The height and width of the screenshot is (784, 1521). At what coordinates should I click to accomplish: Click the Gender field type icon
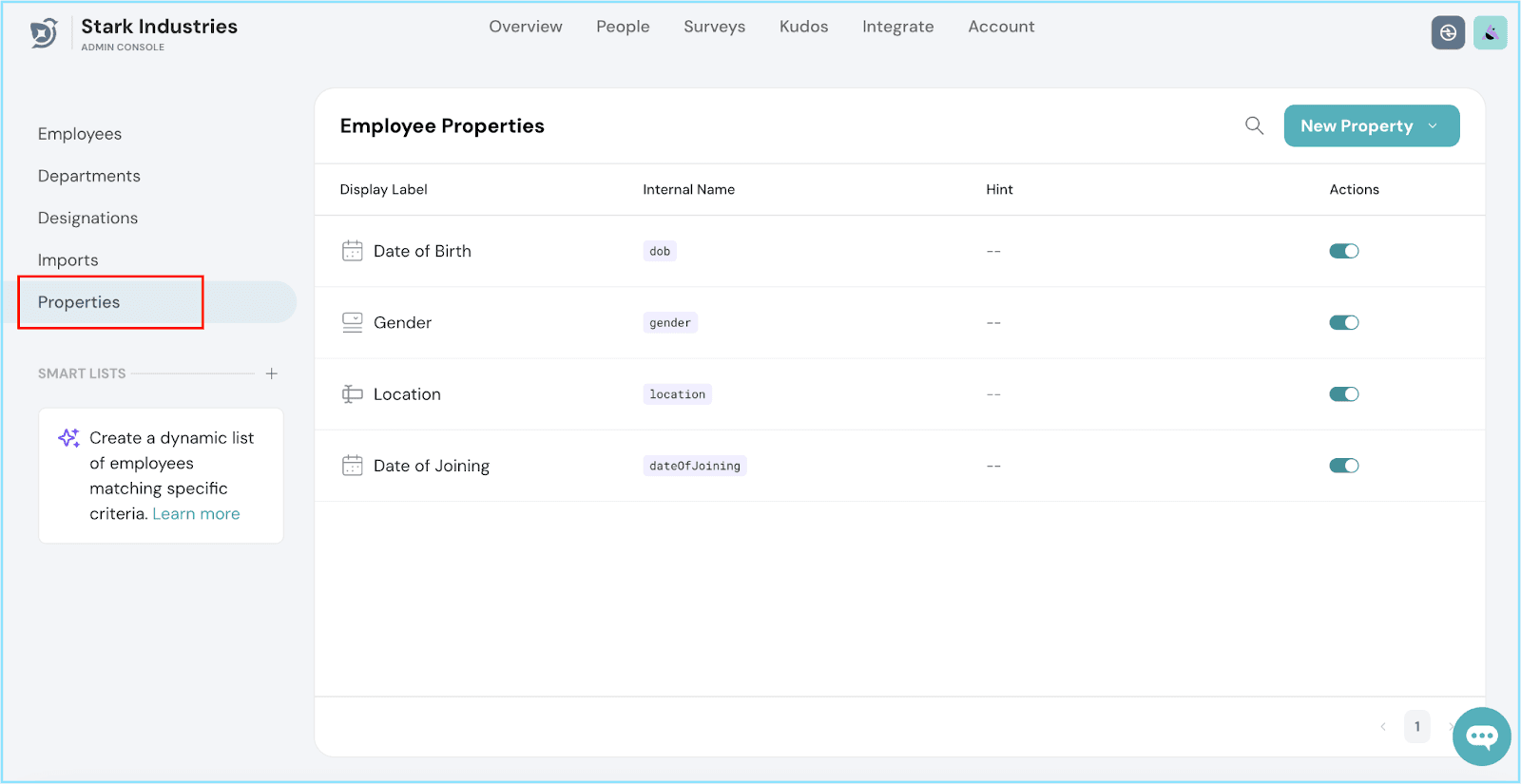[352, 323]
